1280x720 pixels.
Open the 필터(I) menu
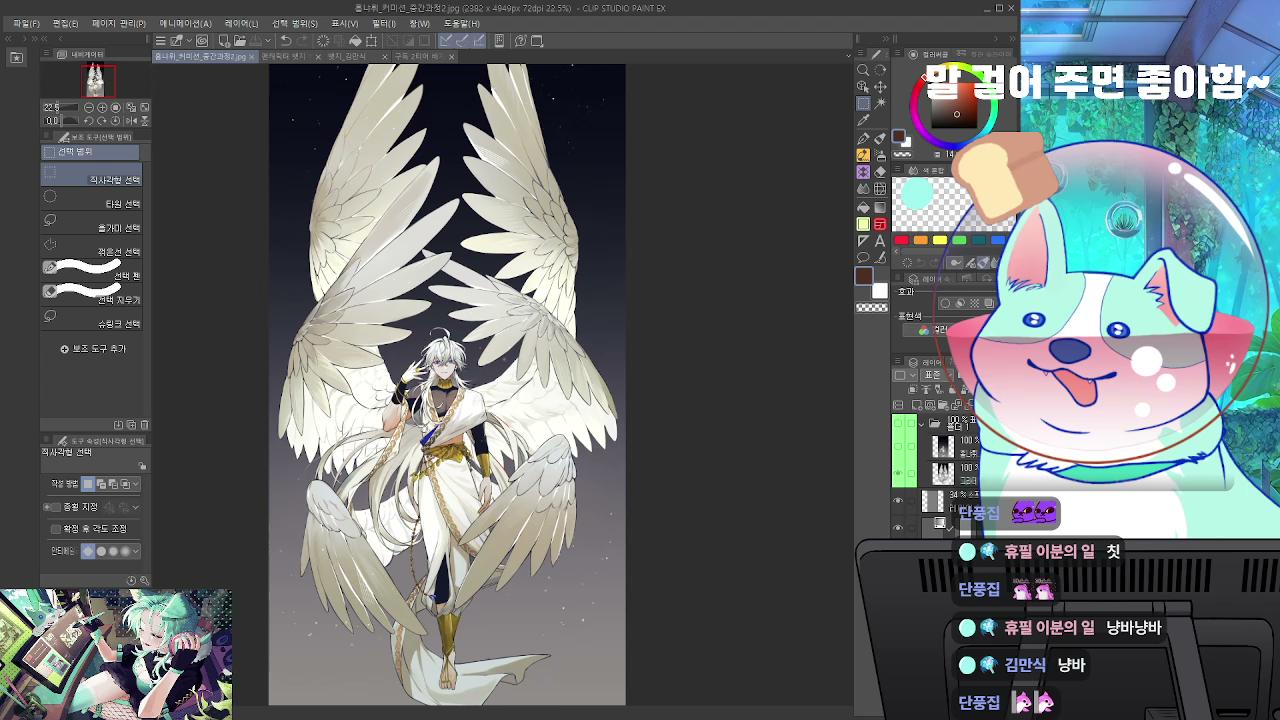pyautogui.click(x=384, y=23)
